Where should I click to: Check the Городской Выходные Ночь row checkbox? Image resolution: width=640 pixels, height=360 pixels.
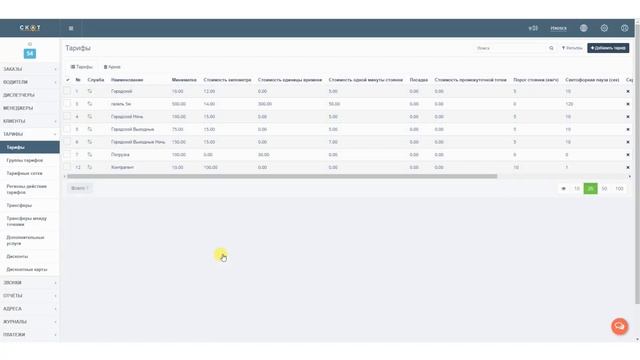(x=67, y=142)
